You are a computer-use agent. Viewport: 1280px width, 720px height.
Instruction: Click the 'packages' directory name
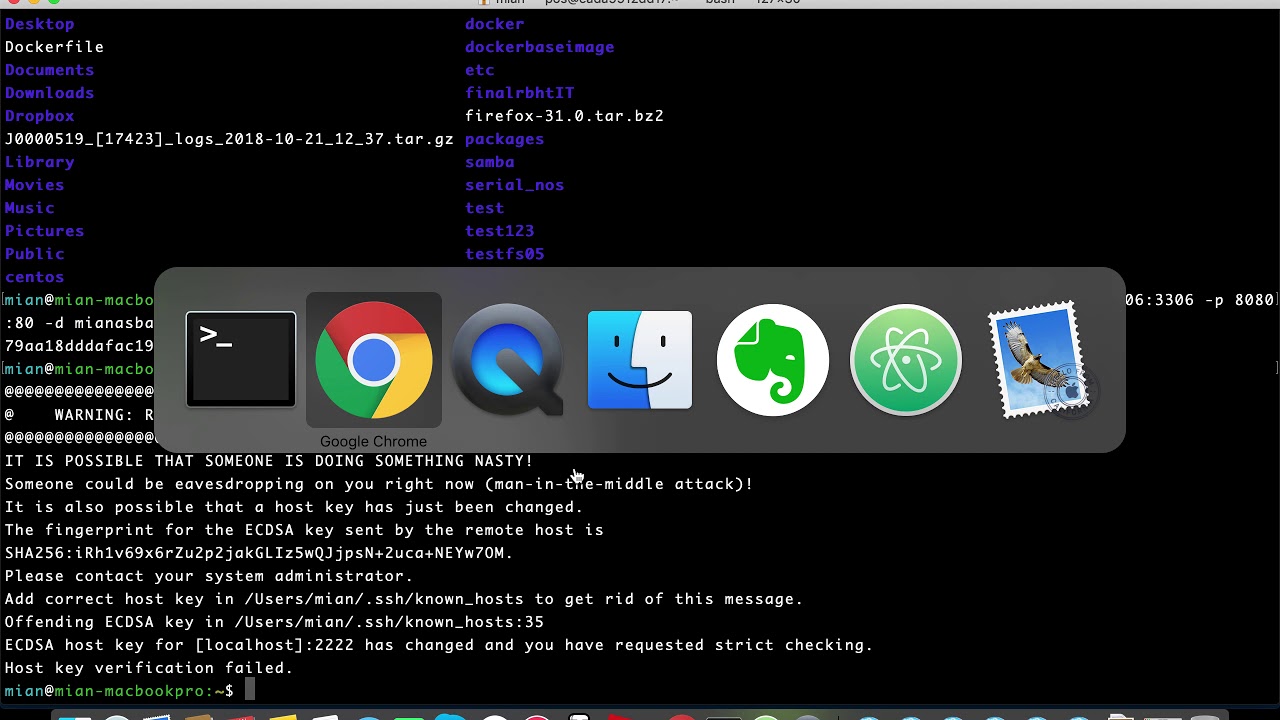pos(504,139)
